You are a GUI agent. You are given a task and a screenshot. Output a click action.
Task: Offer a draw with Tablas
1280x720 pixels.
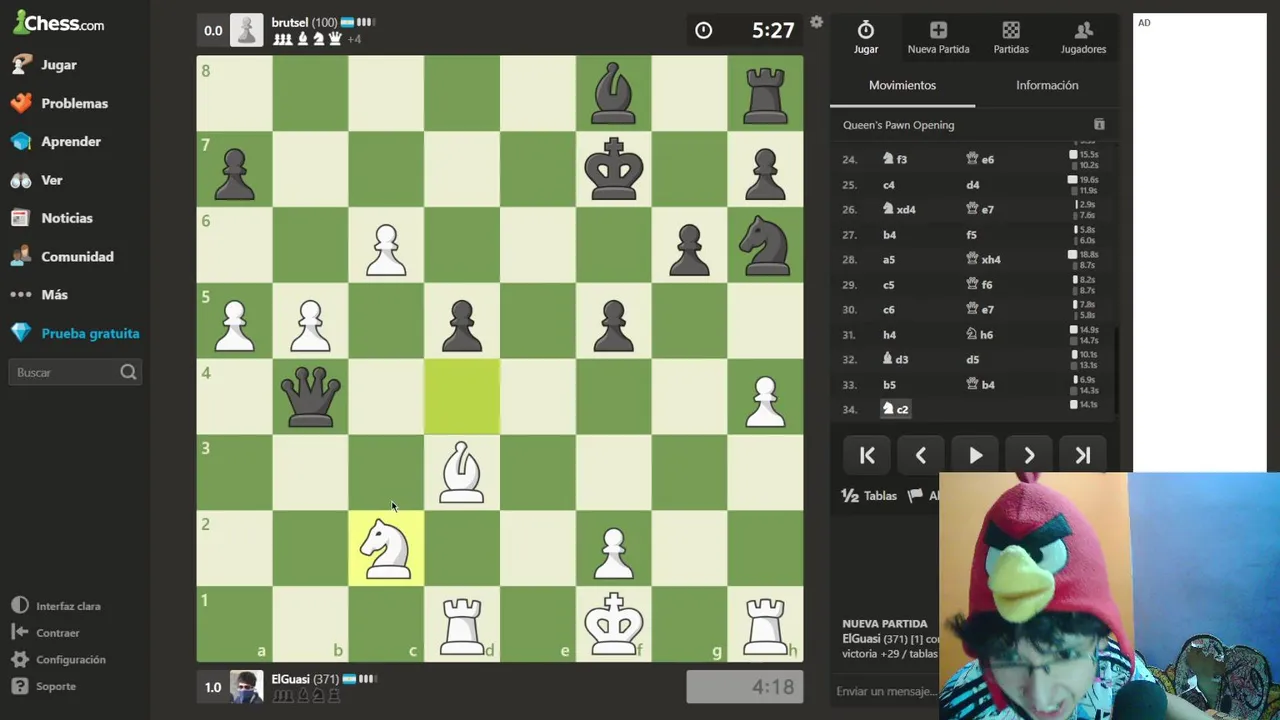coord(870,495)
